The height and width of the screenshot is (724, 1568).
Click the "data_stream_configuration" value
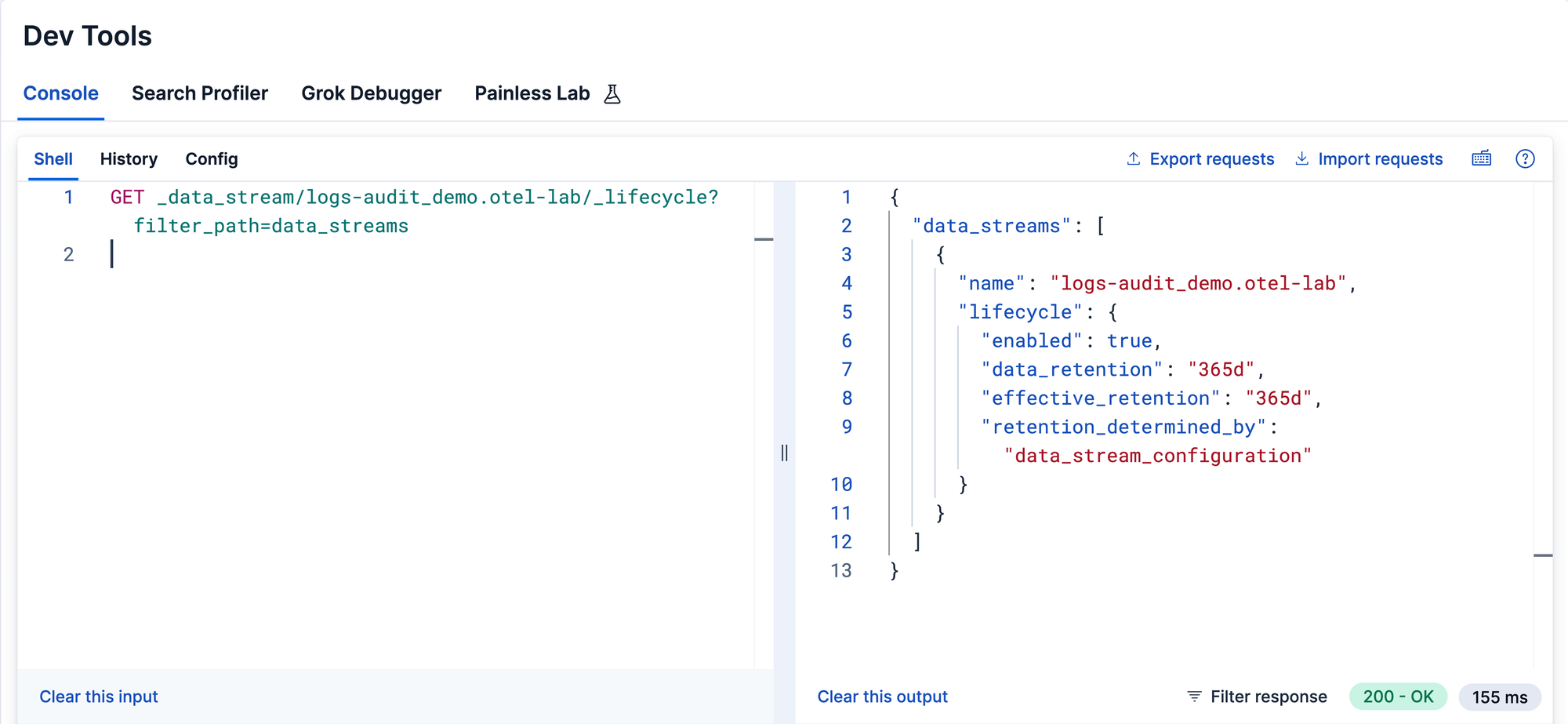[1158, 456]
